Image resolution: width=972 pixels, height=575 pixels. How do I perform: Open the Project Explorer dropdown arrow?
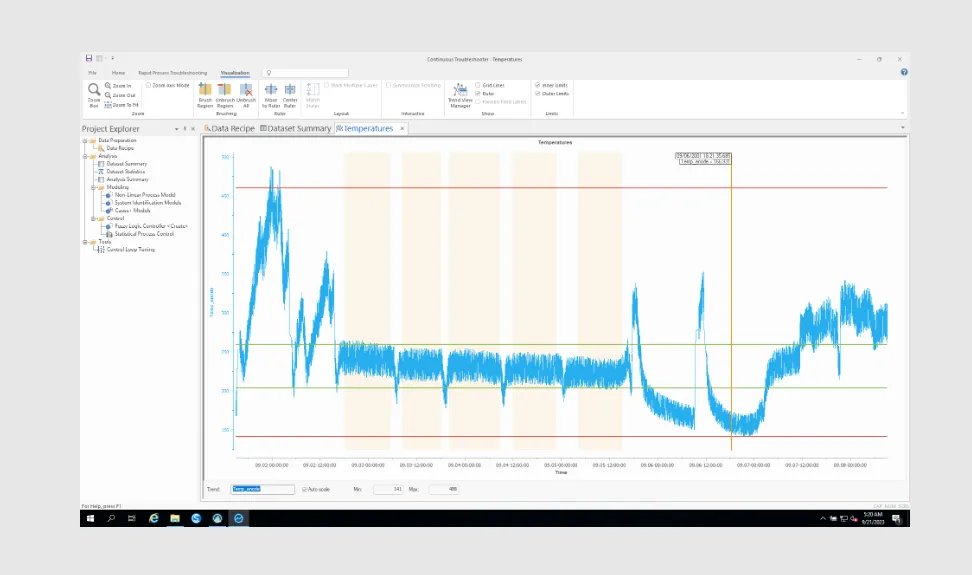click(x=177, y=129)
